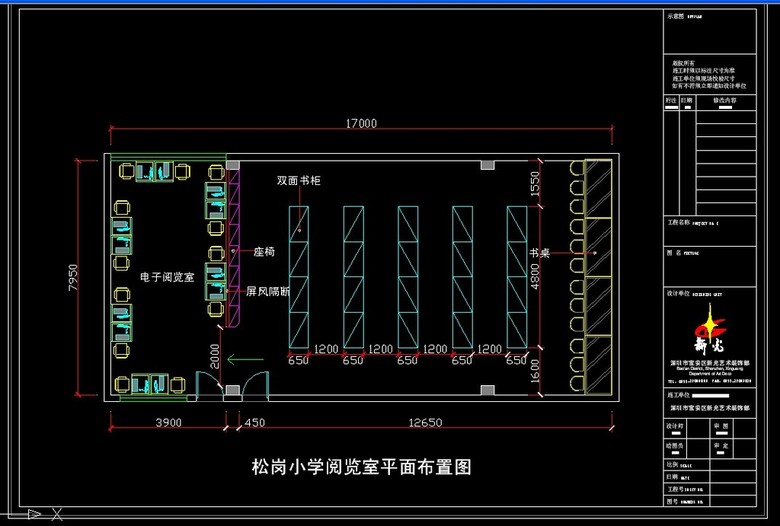Click the 4800 vertical dimension

(x=535, y=277)
